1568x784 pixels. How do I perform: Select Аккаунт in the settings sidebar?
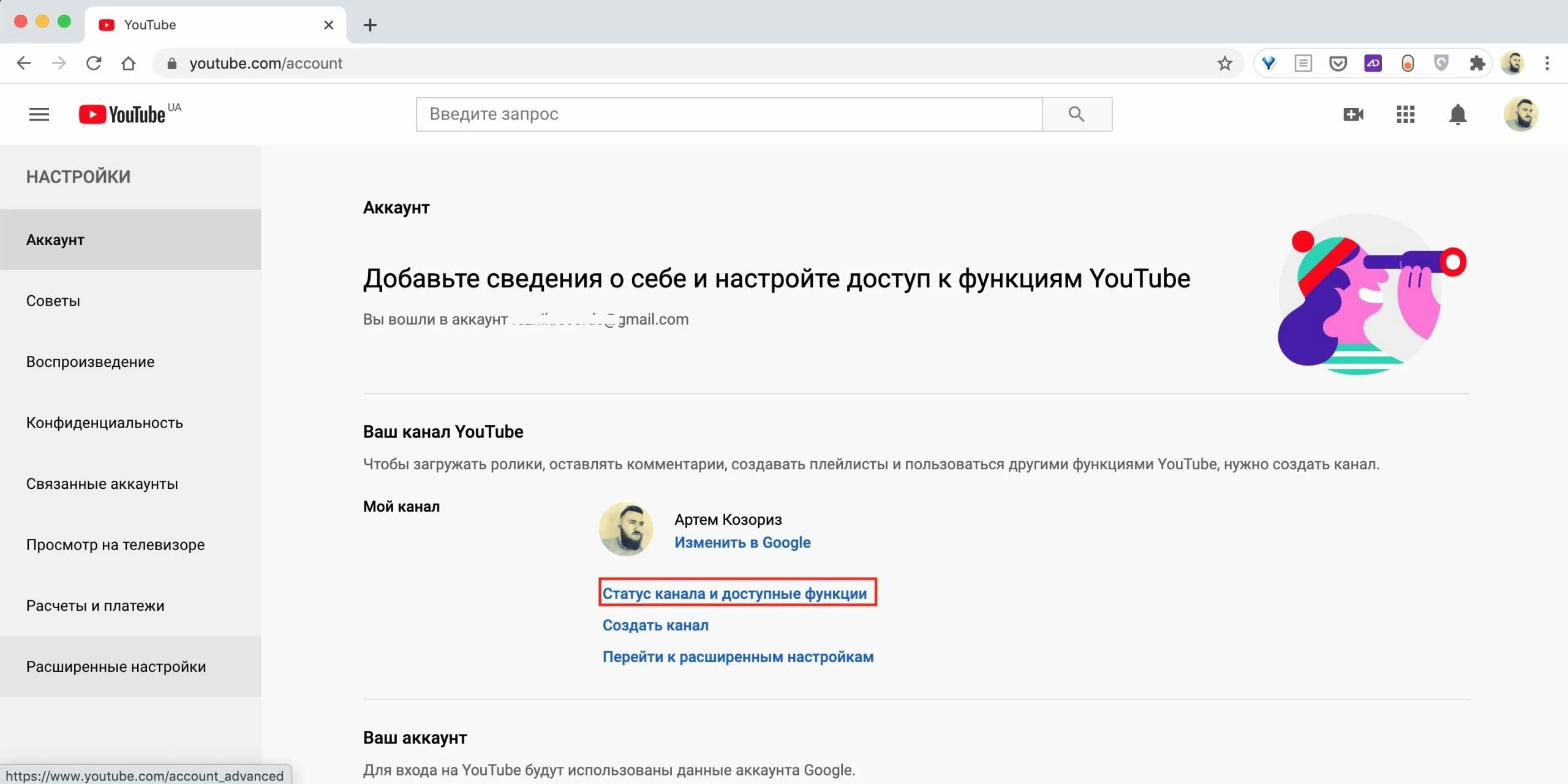tap(130, 239)
